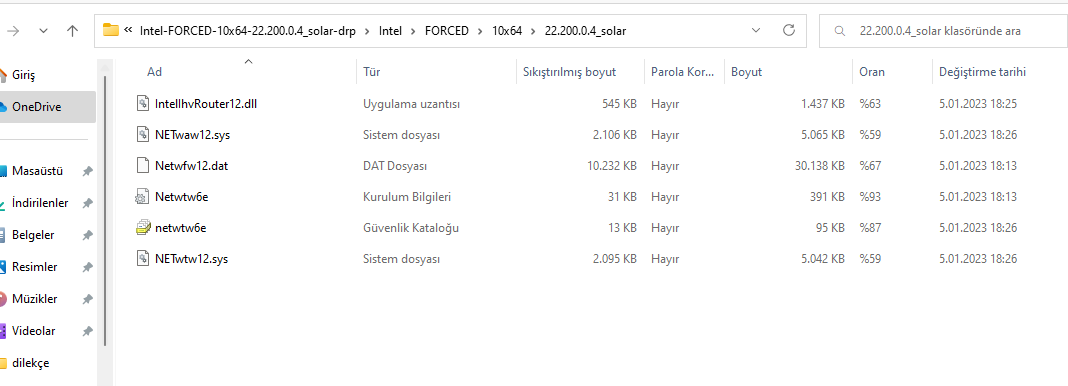The width and height of the screenshot is (1068, 386).
Task: Sort by Ad column header
Action: 155,71
